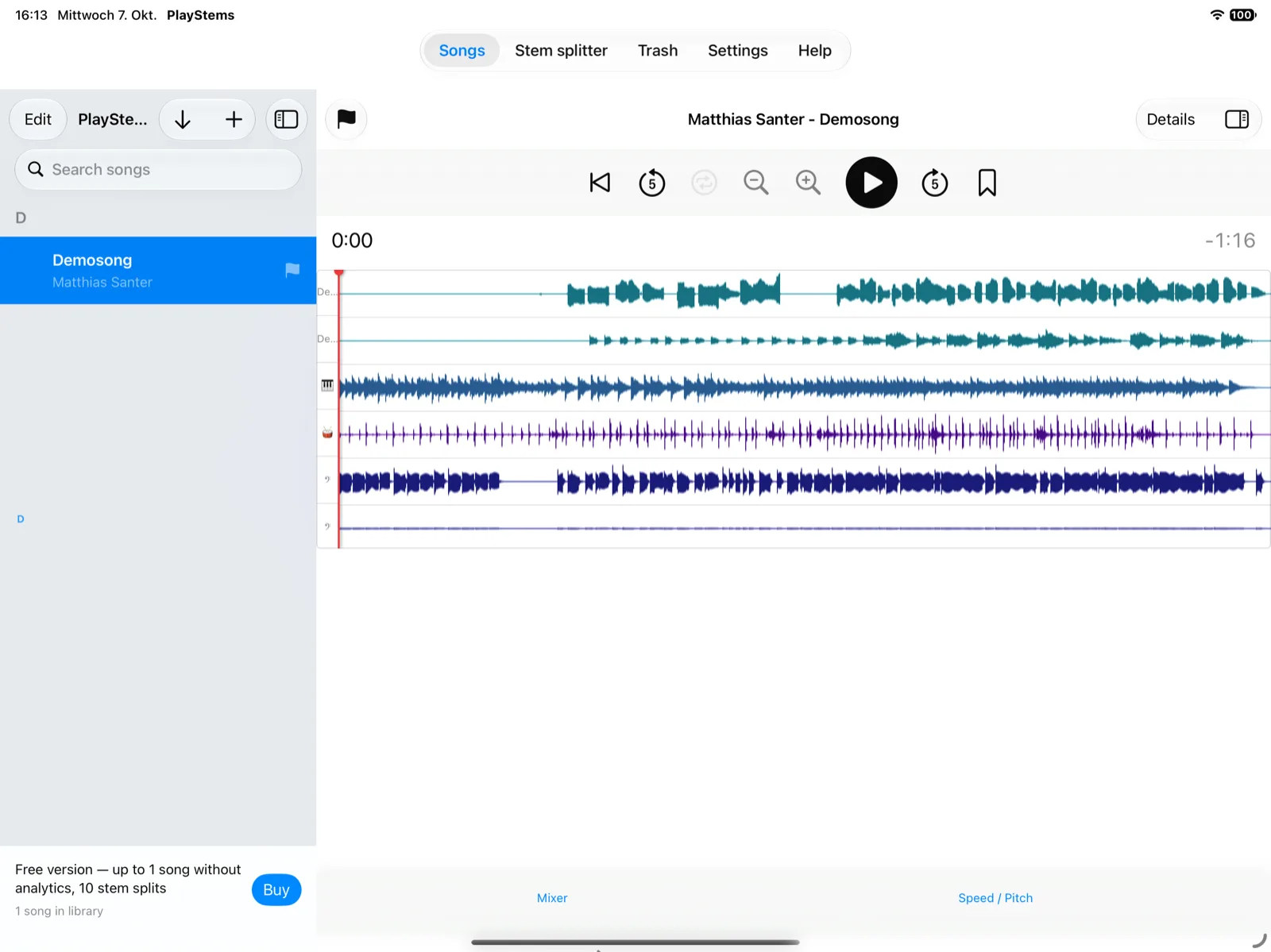Toggle the loop repeat button
This screenshot has height=952, width=1271.
tap(704, 183)
